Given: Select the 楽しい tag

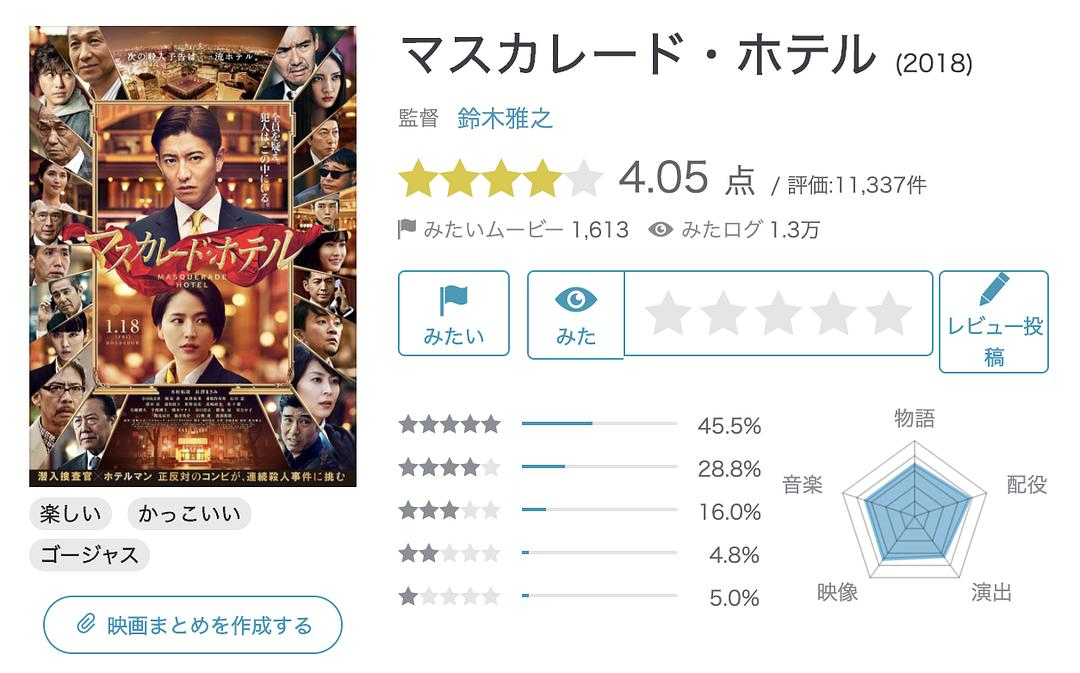Looking at the screenshot, I should 70,515.
